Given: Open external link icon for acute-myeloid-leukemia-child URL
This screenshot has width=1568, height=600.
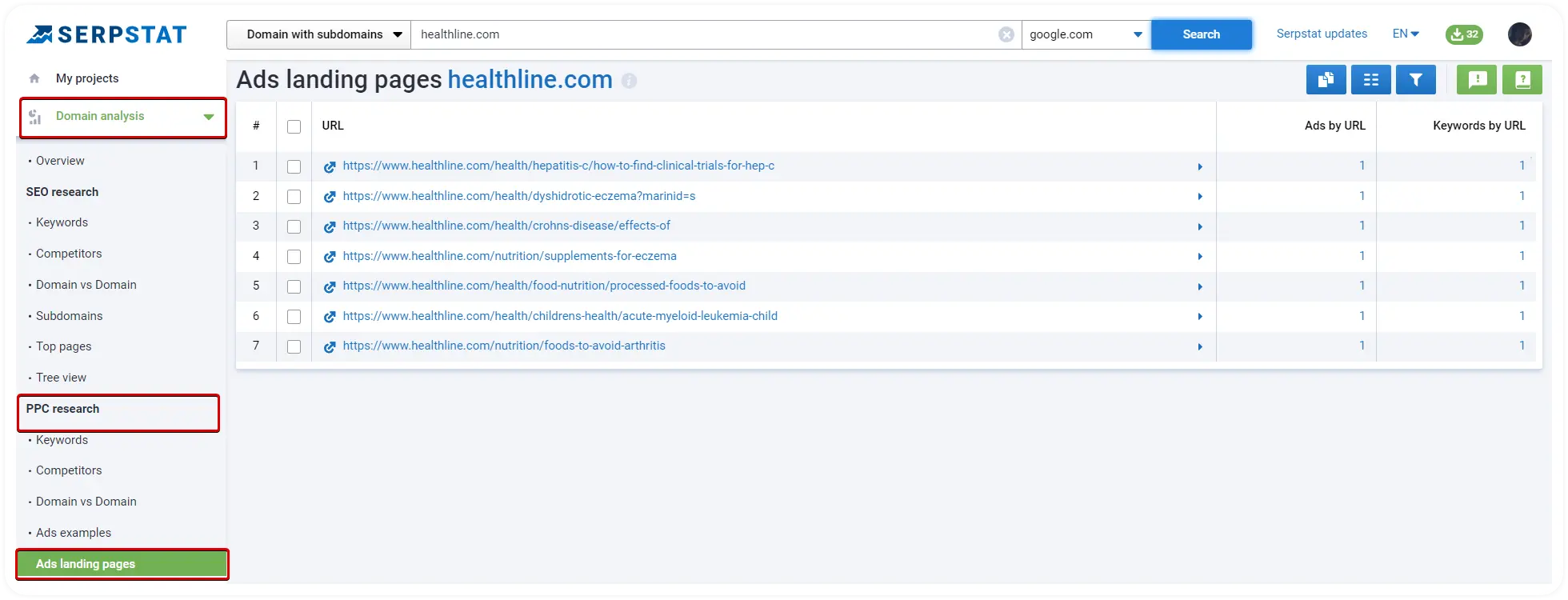Looking at the screenshot, I should (330, 317).
